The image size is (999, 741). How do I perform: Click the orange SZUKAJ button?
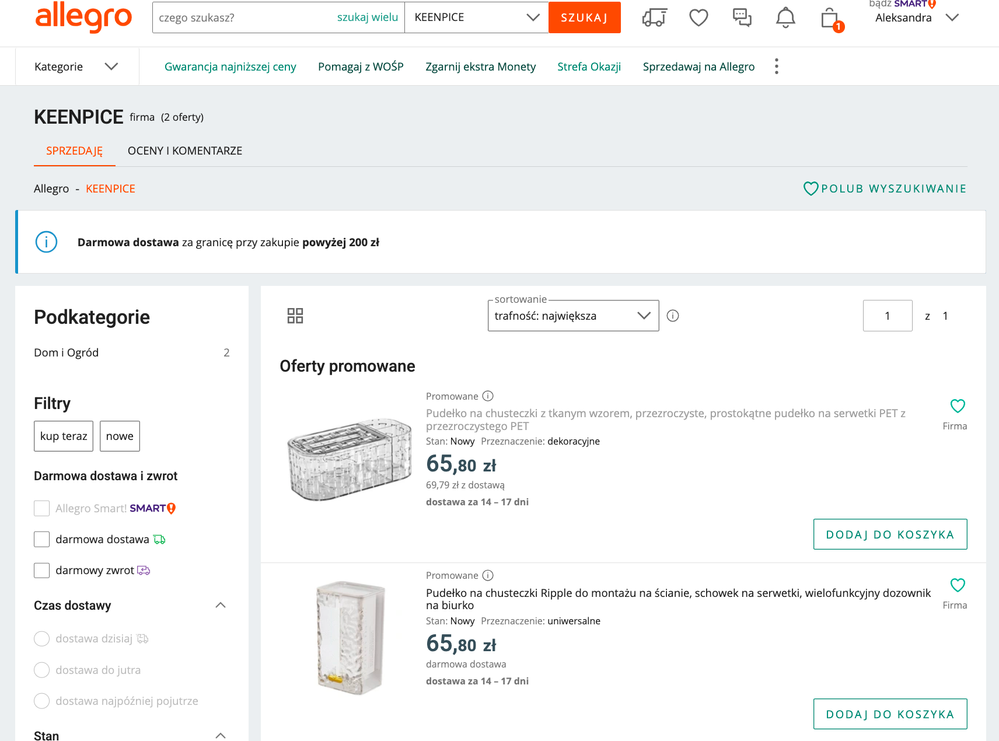584,18
